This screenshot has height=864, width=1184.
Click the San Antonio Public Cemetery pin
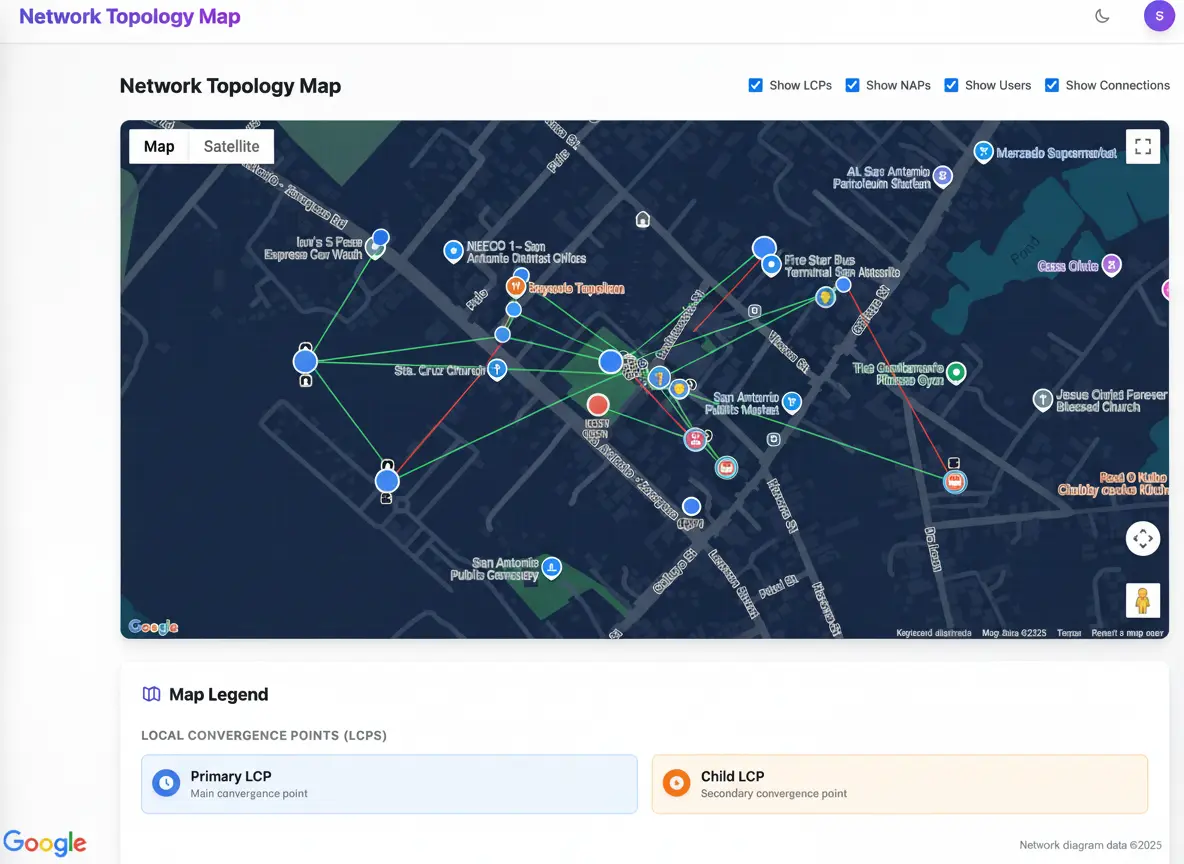click(550, 568)
